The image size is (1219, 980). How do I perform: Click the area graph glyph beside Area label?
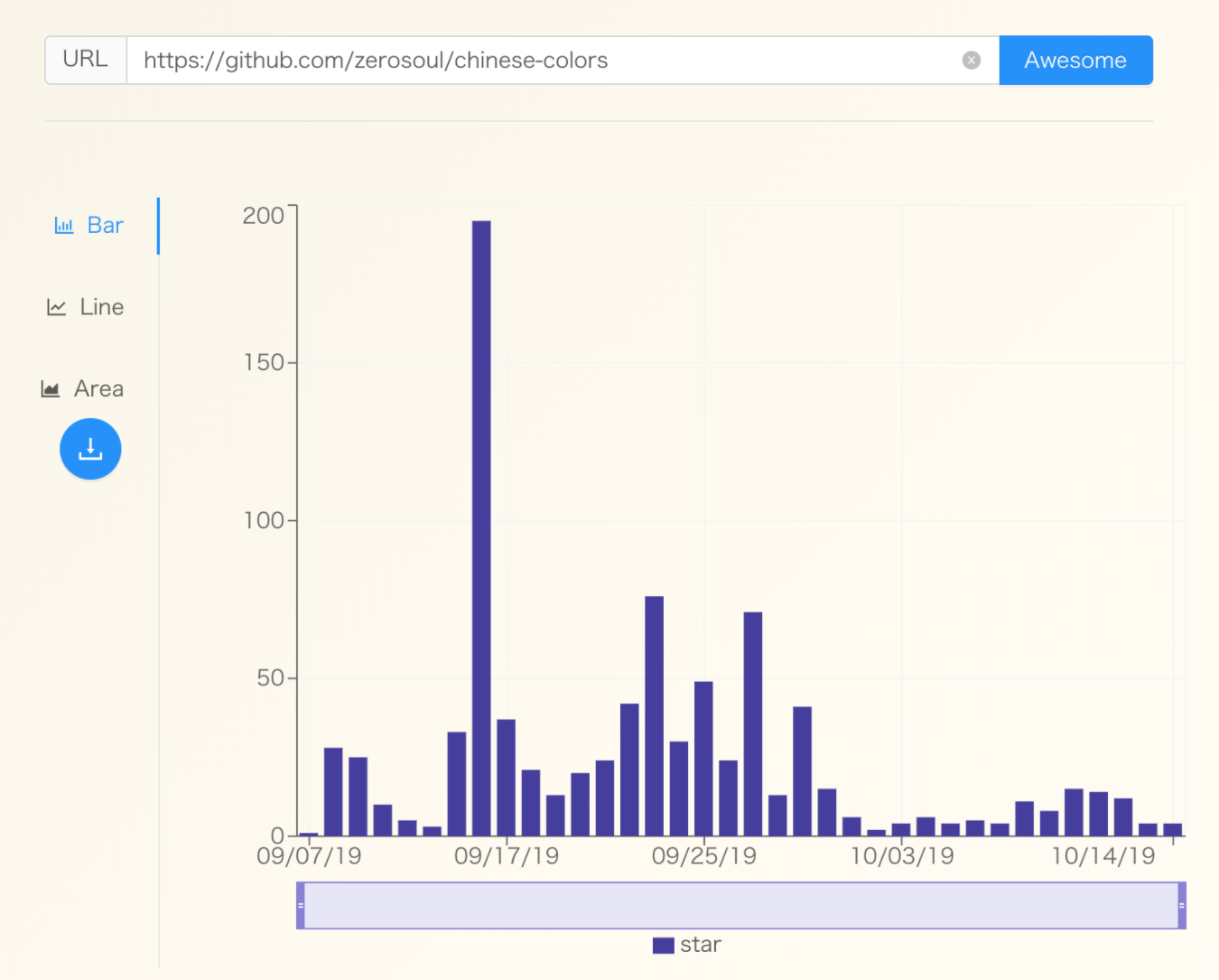(x=51, y=388)
